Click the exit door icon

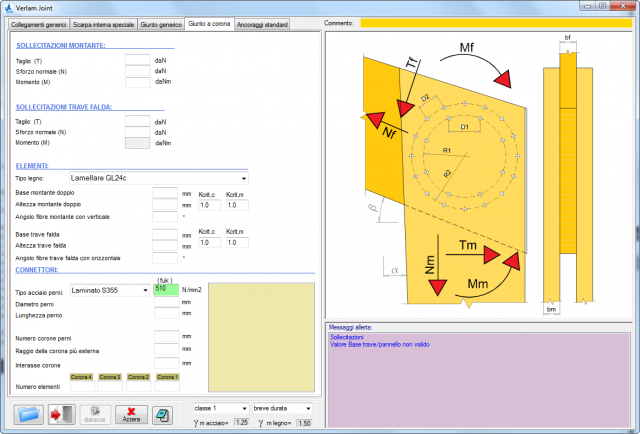(x=61, y=413)
